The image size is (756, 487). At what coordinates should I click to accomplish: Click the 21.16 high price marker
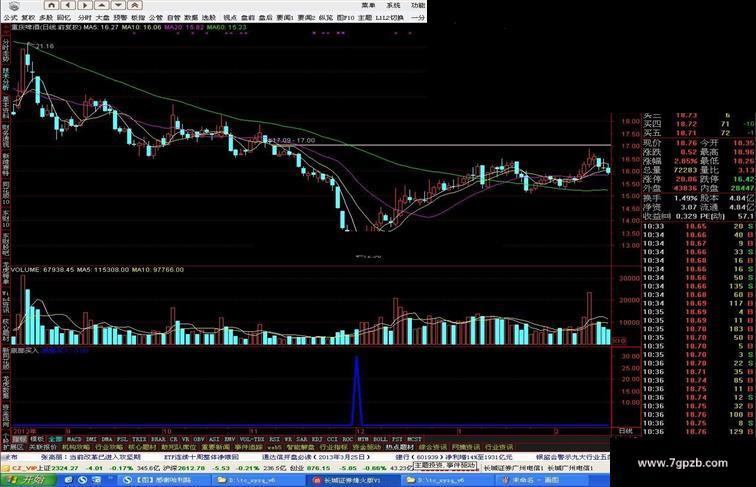pyautogui.click(x=44, y=46)
